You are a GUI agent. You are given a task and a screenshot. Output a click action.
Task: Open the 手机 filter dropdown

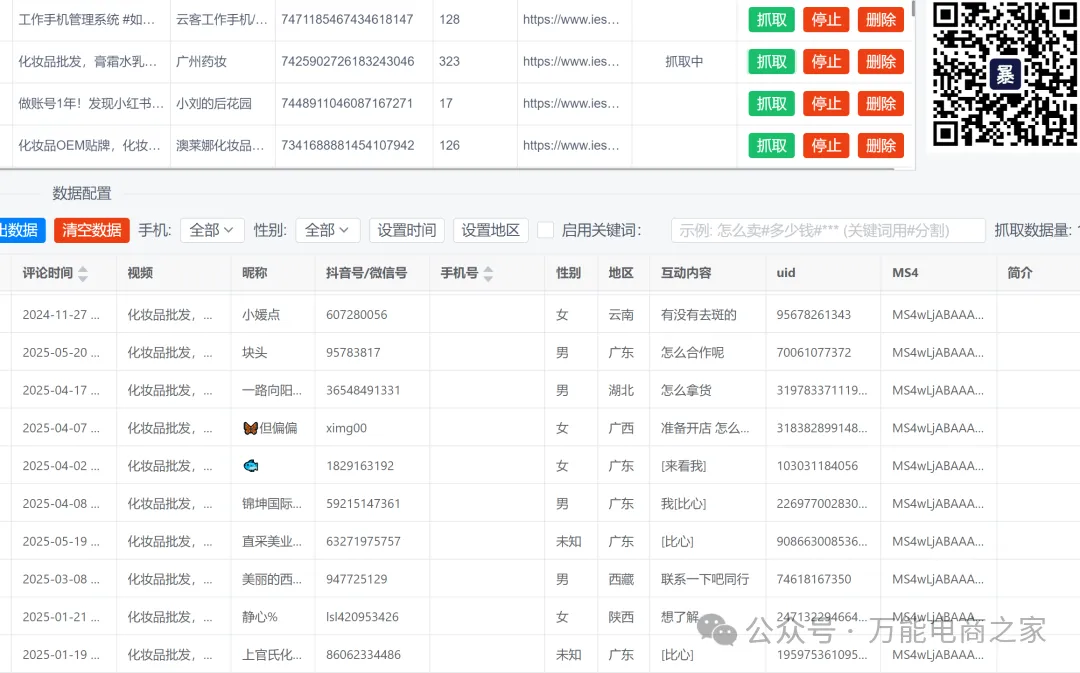pos(212,230)
